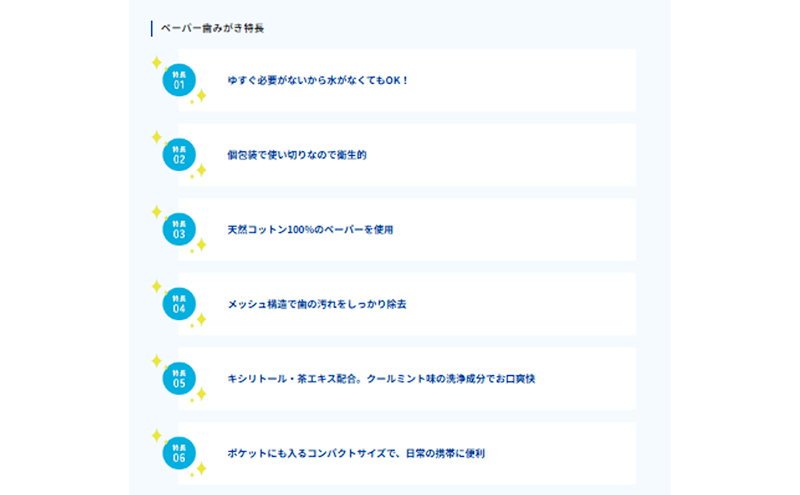
Task: Click the upper-left yellow sparkle beside badge 01
Action: coord(156,62)
